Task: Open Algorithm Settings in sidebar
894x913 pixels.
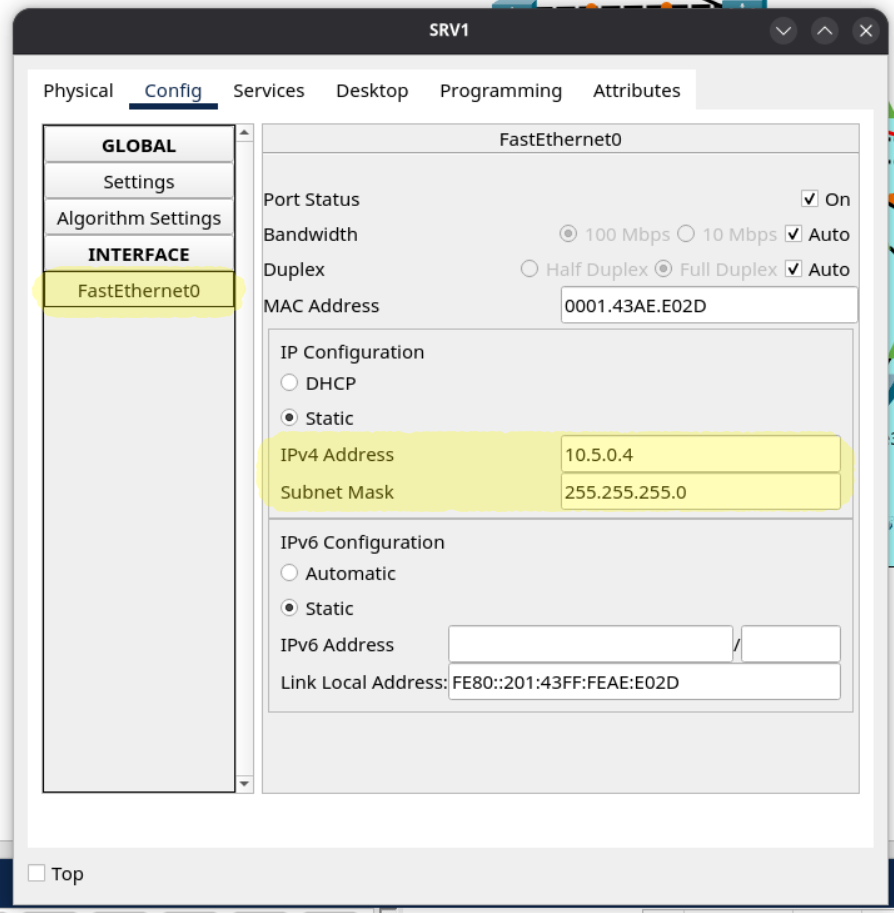Action: pyautogui.click(x=138, y=218)
